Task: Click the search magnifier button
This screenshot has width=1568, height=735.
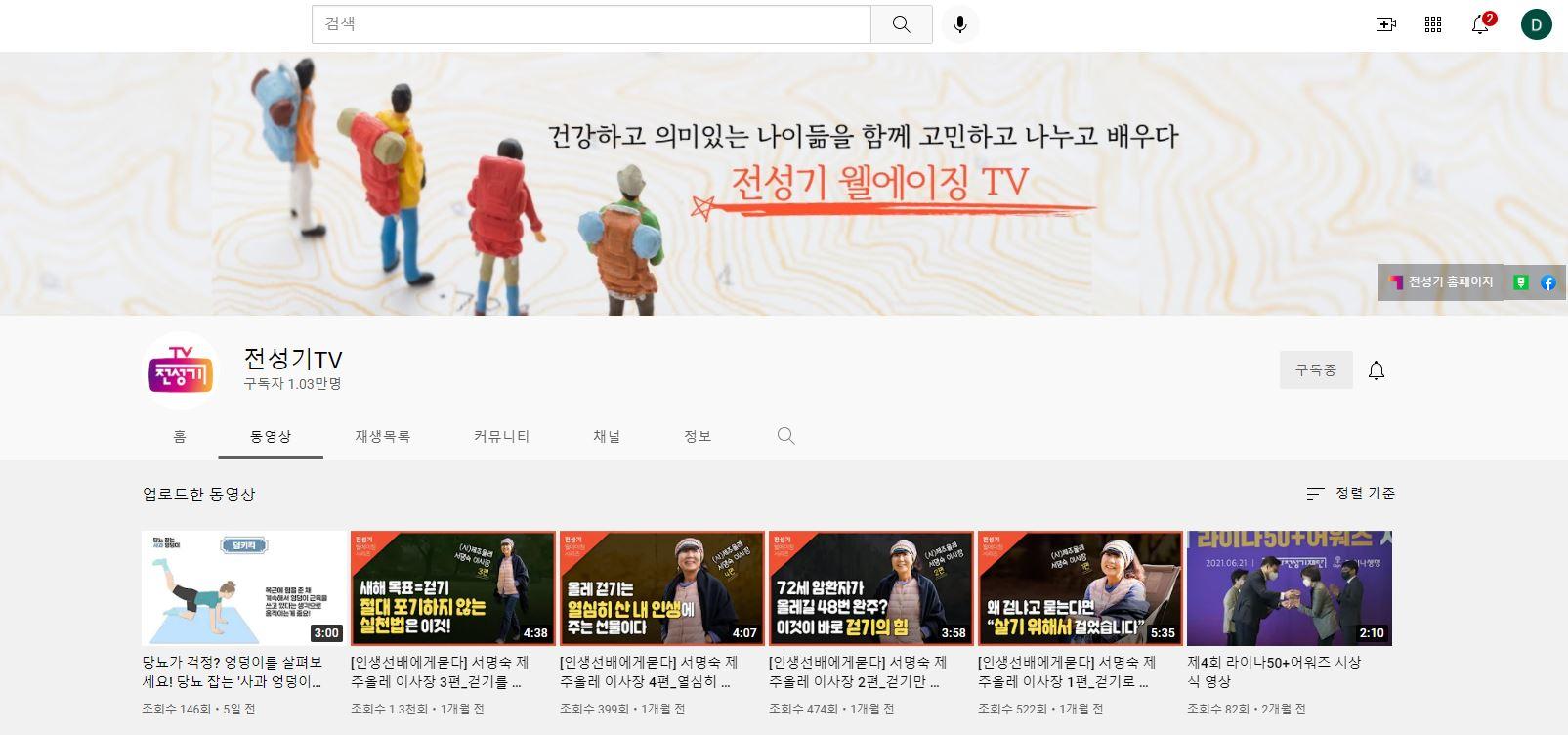Action: click(x=901, y=24)
